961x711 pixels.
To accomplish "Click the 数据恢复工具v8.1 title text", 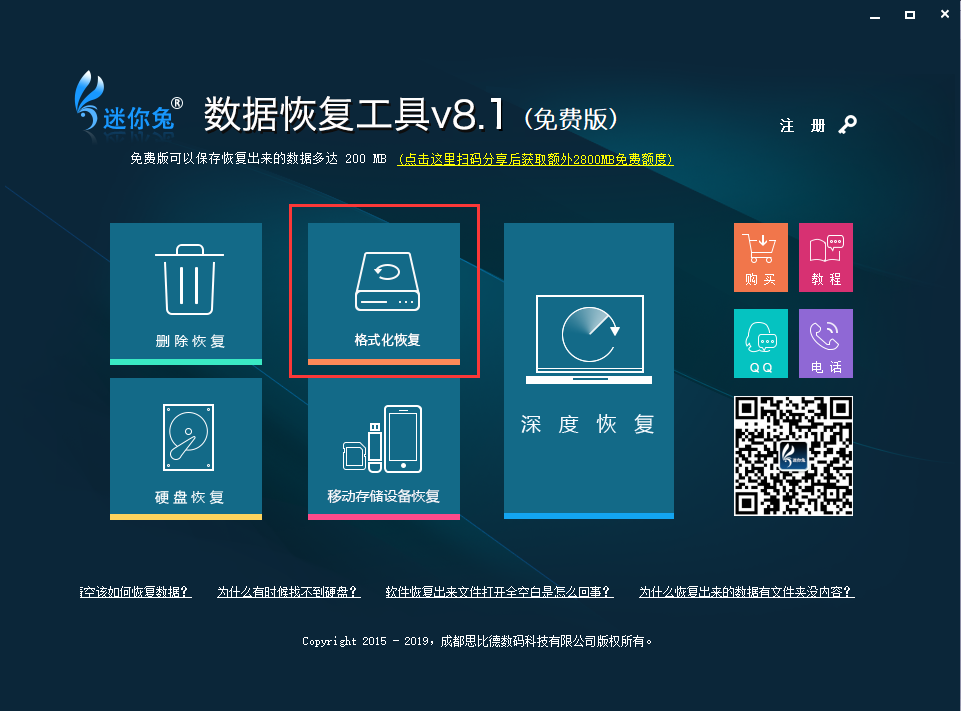I will [354, 114].
